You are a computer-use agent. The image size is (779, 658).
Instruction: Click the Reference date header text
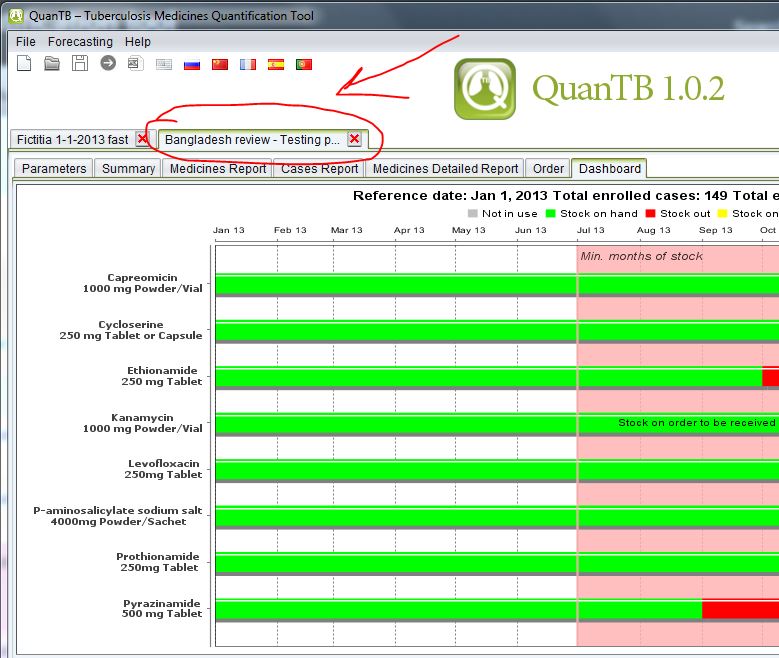coord(565,196)
